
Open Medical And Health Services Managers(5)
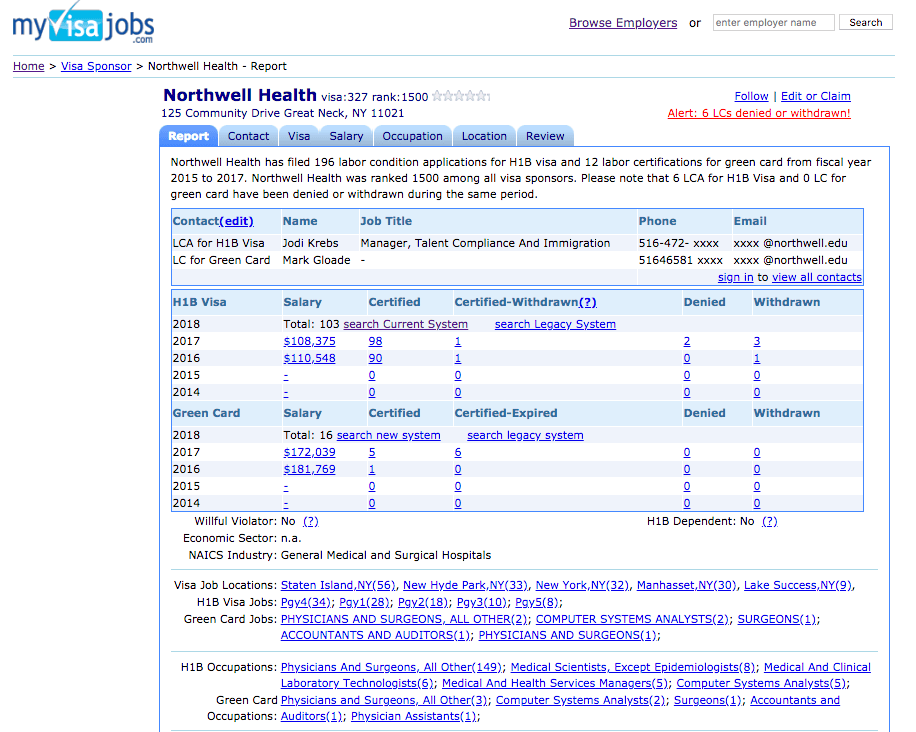(555, 684)
